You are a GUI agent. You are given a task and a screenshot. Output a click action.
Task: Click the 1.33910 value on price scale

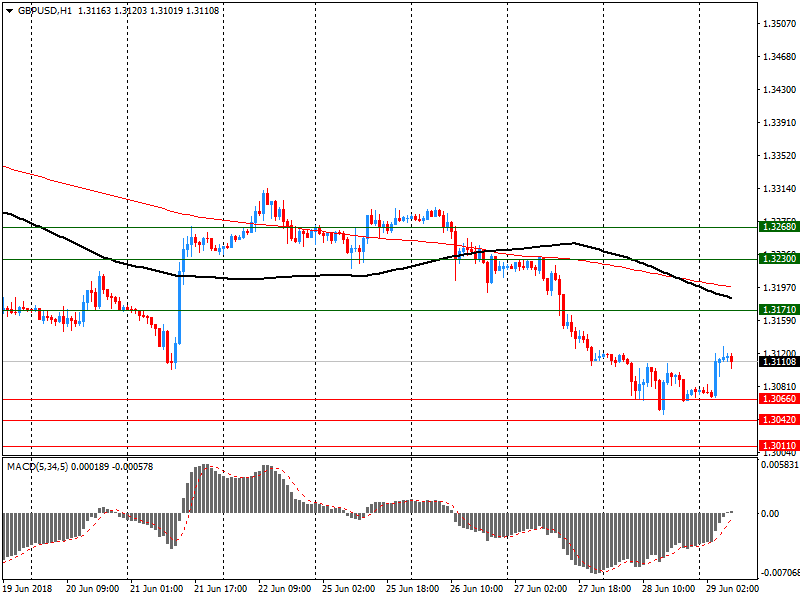[778, 123]
